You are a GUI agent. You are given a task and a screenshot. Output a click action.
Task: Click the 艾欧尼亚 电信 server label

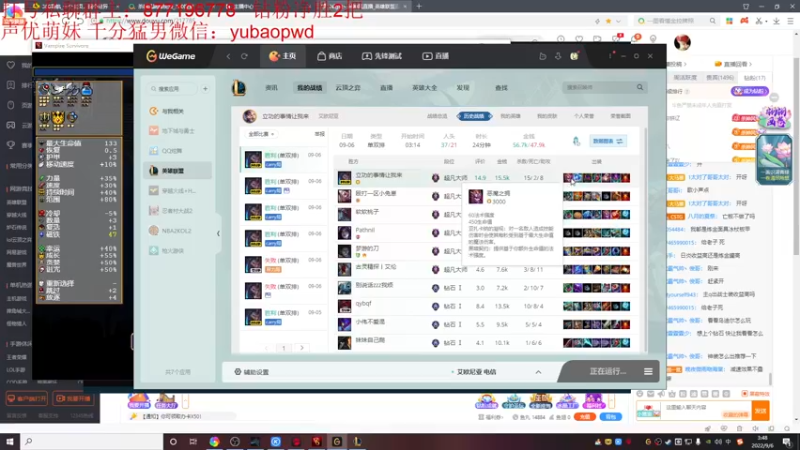coord(476,372)
